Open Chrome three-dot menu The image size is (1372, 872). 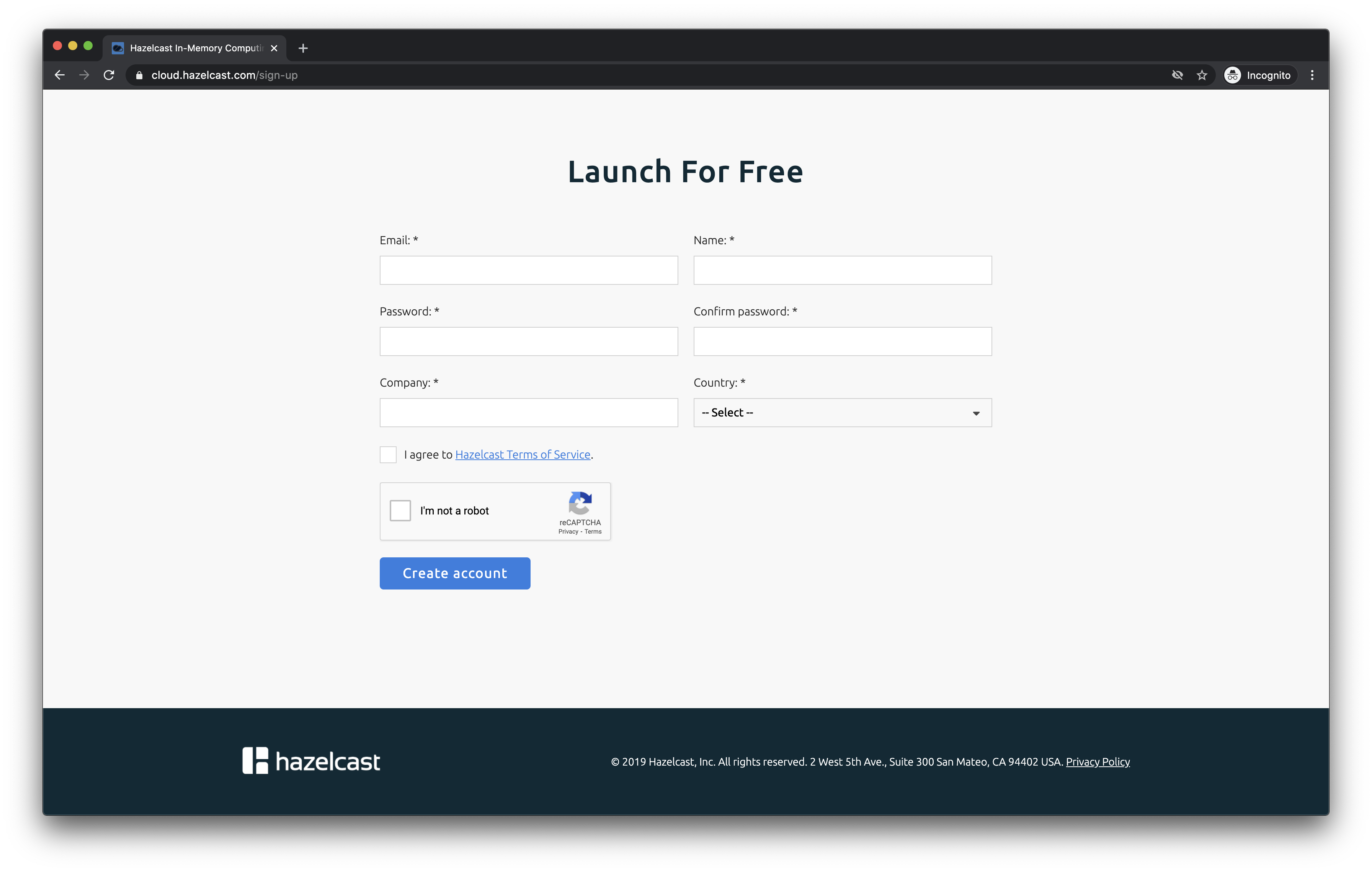1312,75
